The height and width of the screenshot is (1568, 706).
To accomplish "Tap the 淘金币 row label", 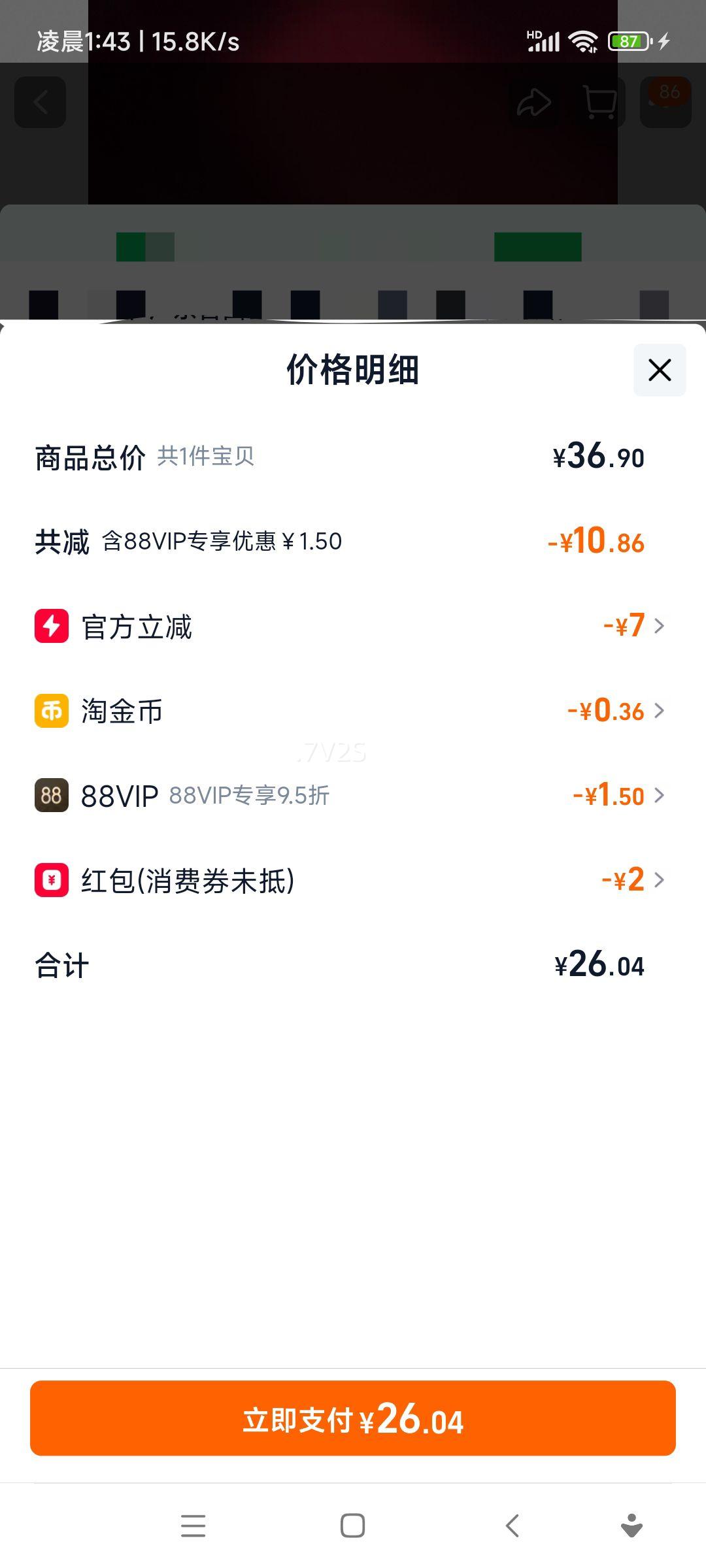I will [122, 711].
